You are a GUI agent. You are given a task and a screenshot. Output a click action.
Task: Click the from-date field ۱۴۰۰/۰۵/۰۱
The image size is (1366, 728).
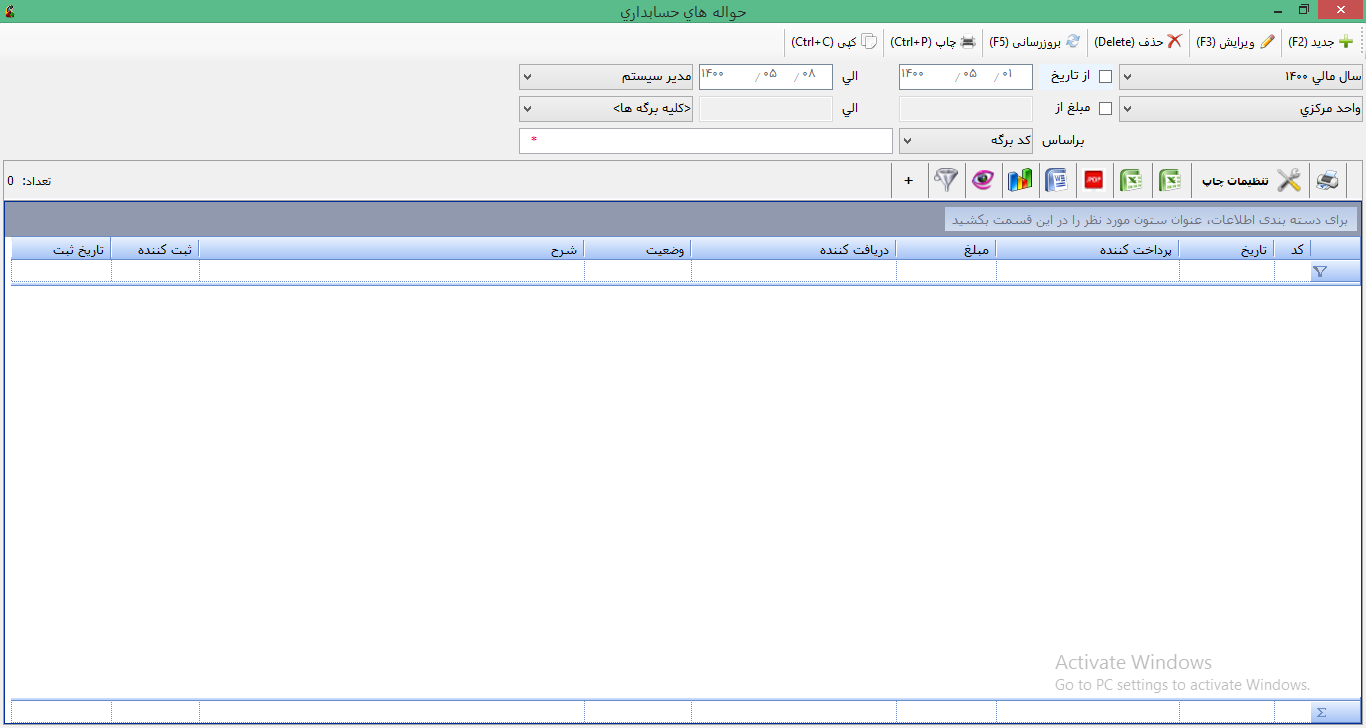[965, 77]
